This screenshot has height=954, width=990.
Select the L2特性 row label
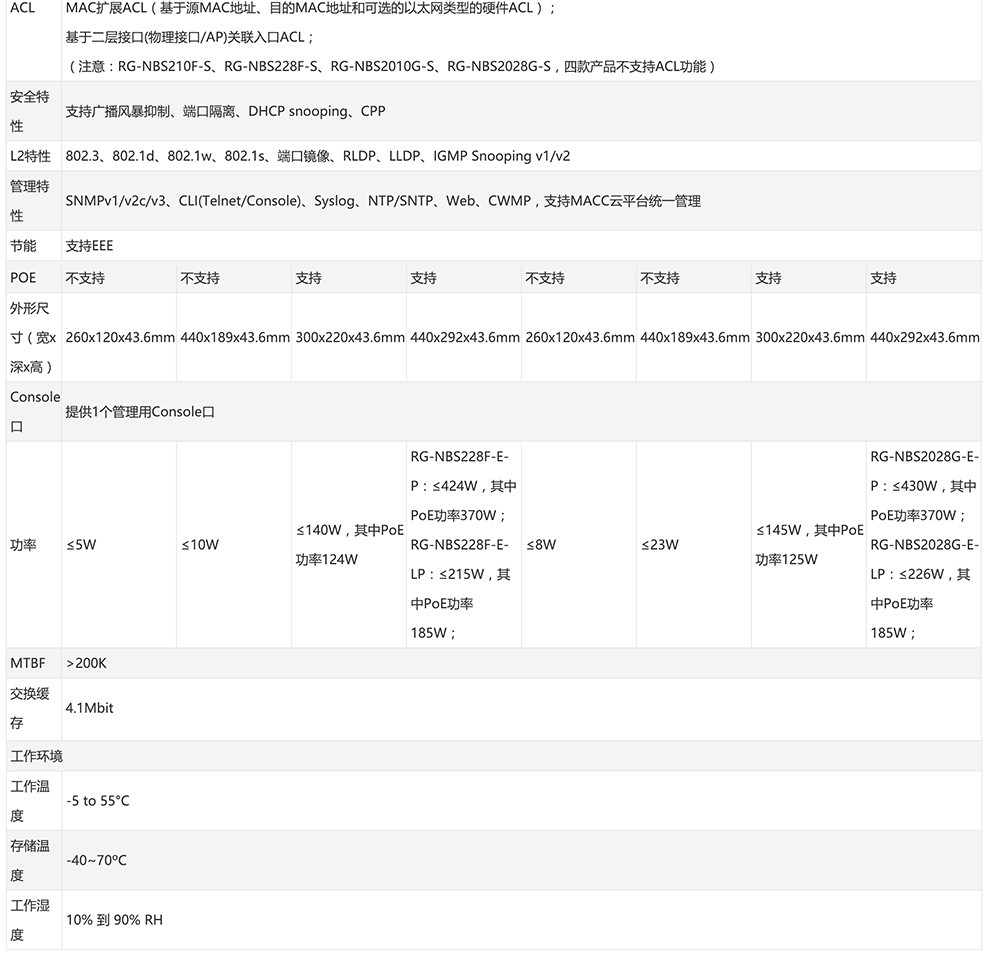click(30, 156)
